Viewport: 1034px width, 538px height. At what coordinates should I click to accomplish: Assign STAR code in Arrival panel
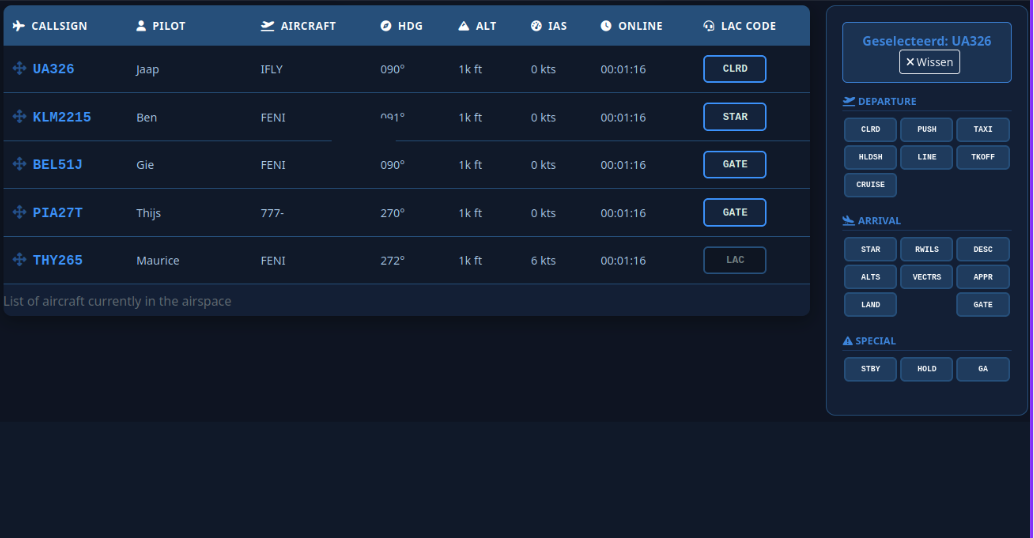click(870, 249)
